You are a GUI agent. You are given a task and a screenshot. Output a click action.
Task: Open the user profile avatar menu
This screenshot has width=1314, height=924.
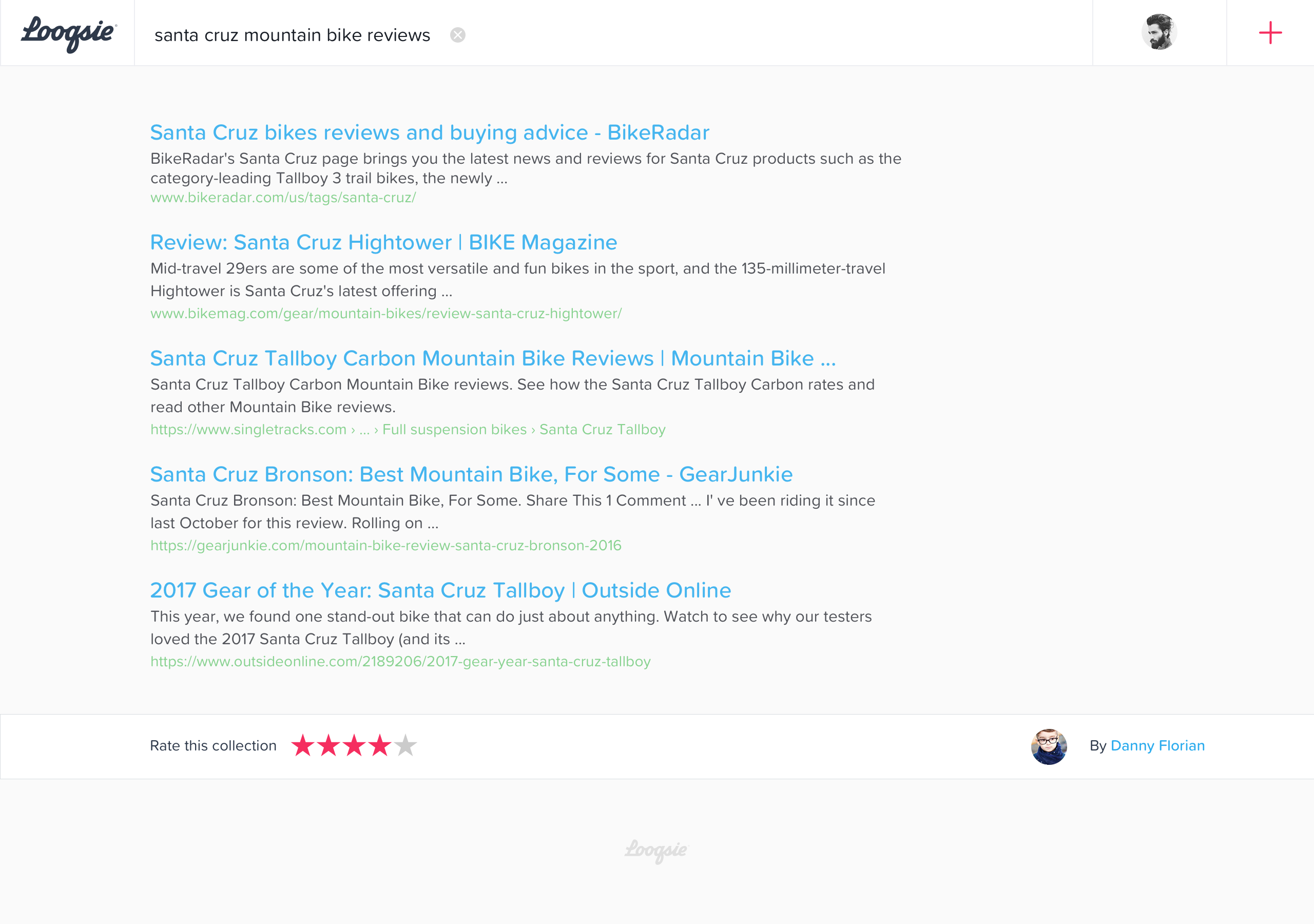pos(1159,33)
